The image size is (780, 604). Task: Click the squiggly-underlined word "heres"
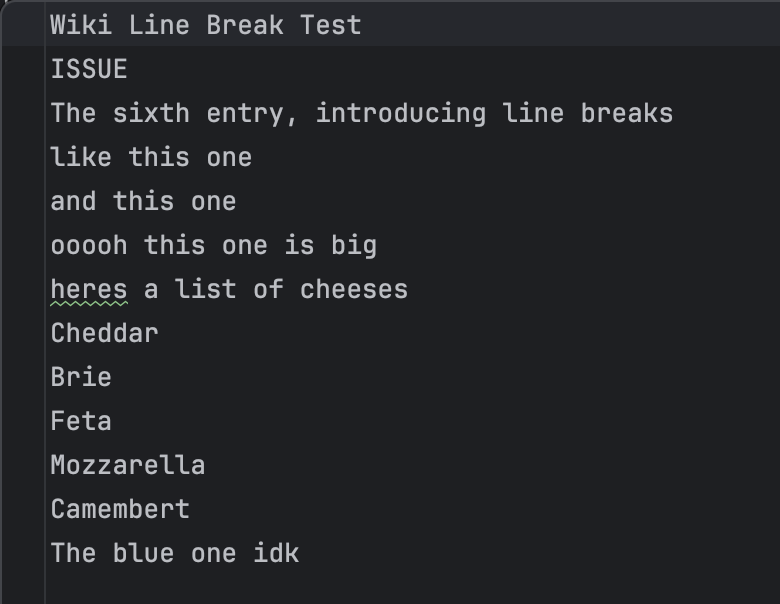click(89, 289)
